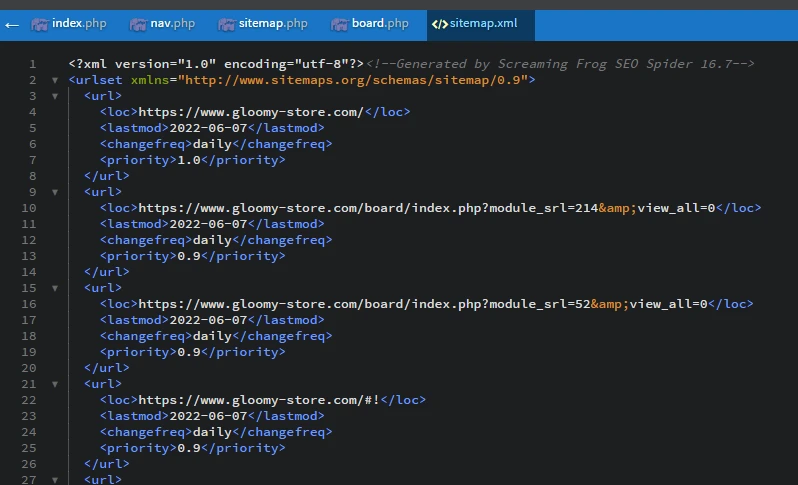This screenshot has width=798, height=485.
Task: Activate the sitemap.xml tab
Action: point(480,24)
